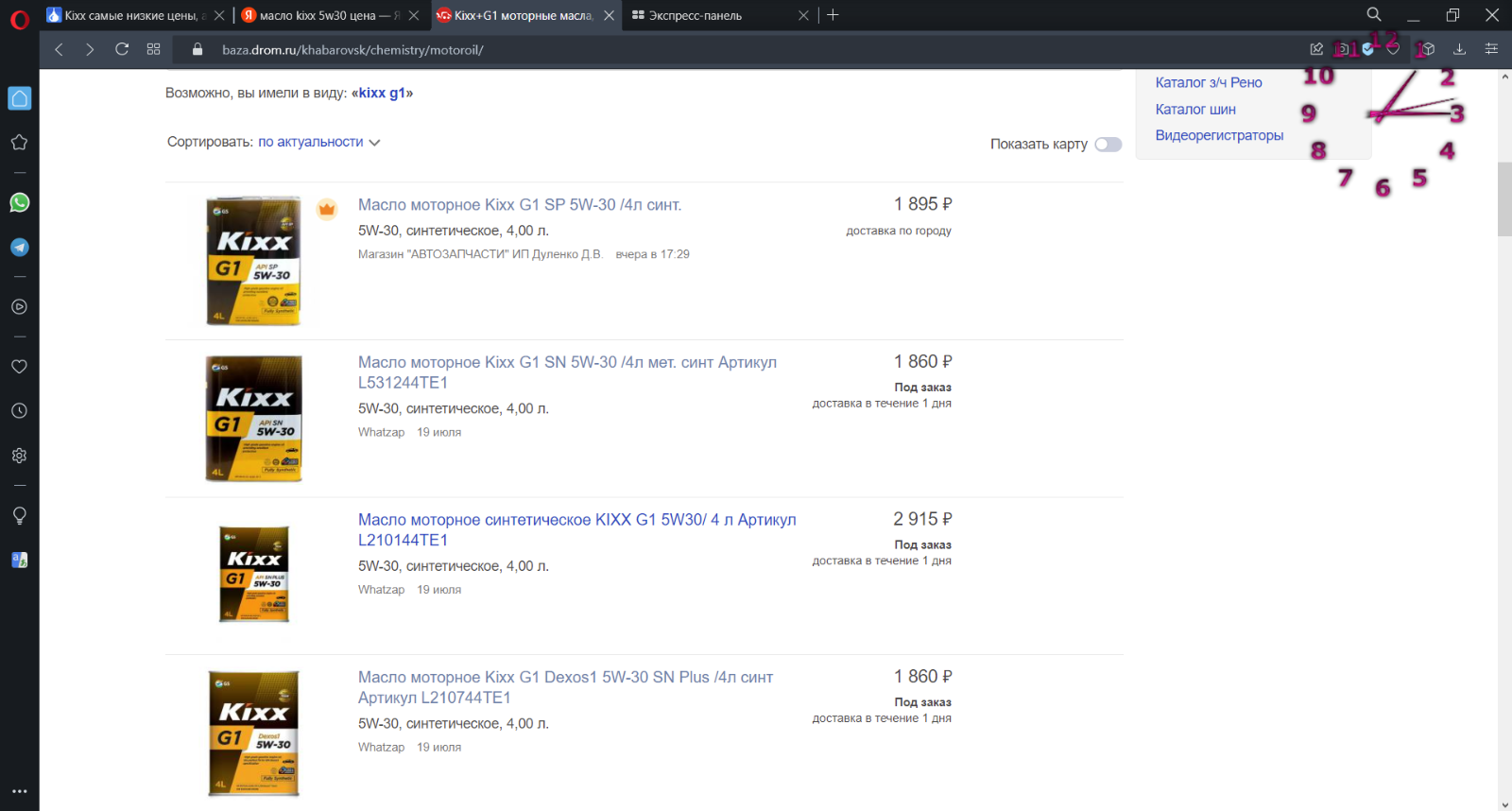Open the Home icon in Opera sidebar
Screen dimensions: 1512x811
tap(20, 98)
